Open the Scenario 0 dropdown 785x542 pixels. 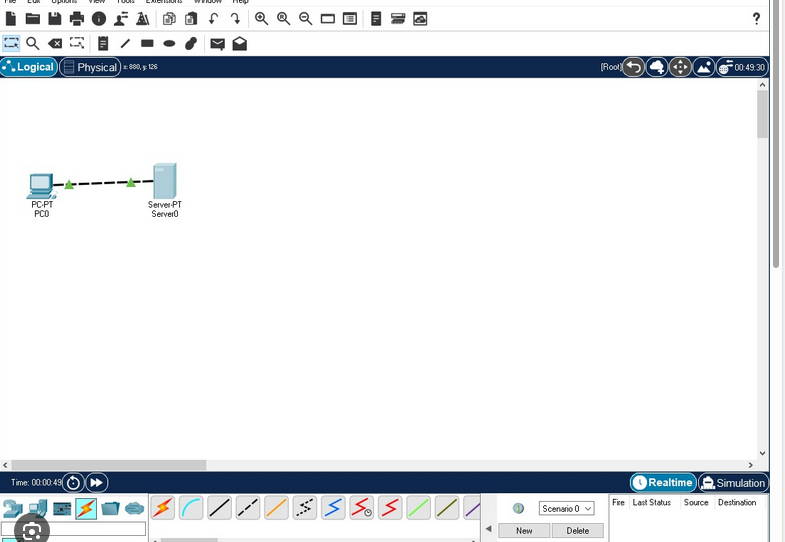(x=566, y=508)
